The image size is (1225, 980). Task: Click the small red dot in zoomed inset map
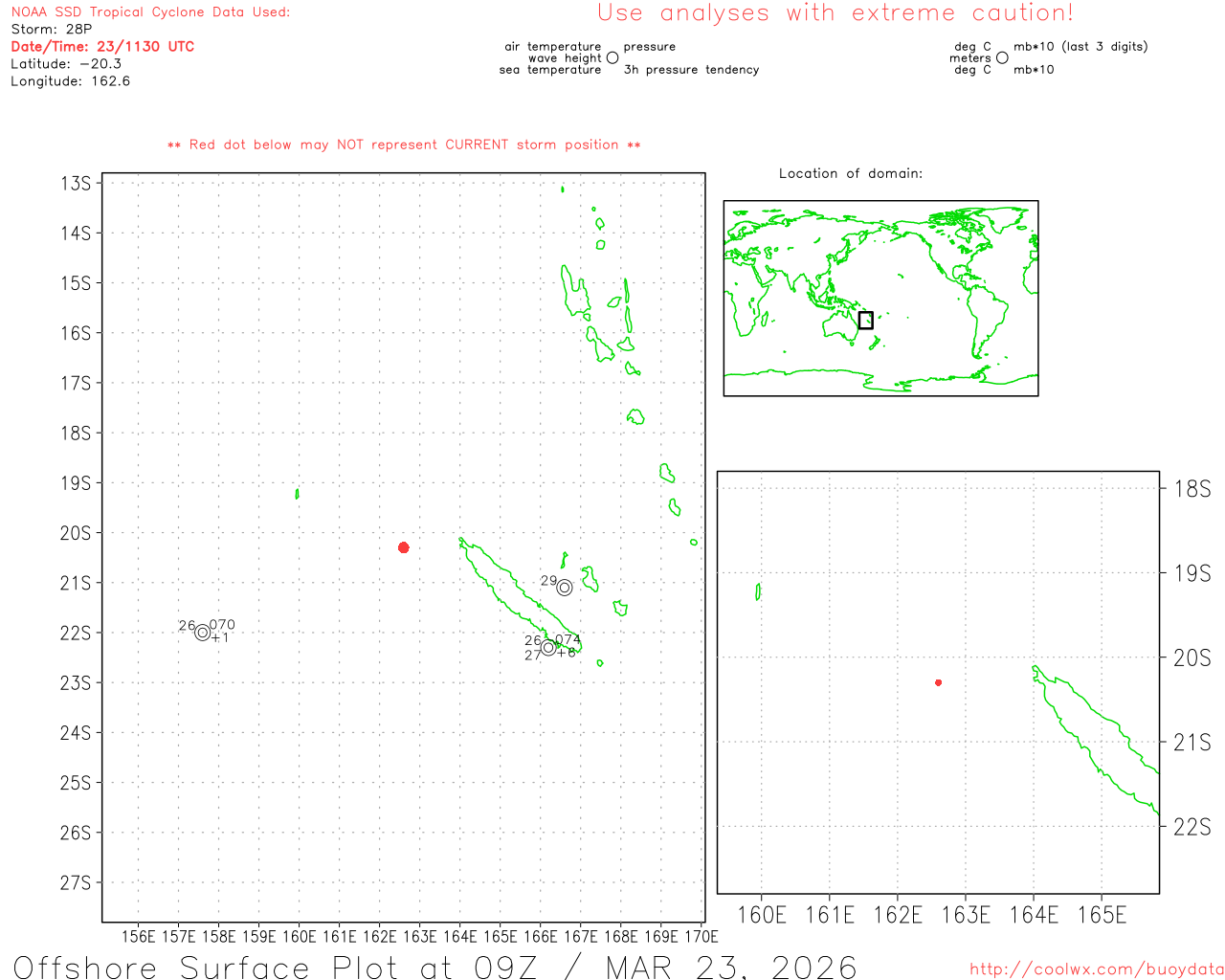[938, 682]
